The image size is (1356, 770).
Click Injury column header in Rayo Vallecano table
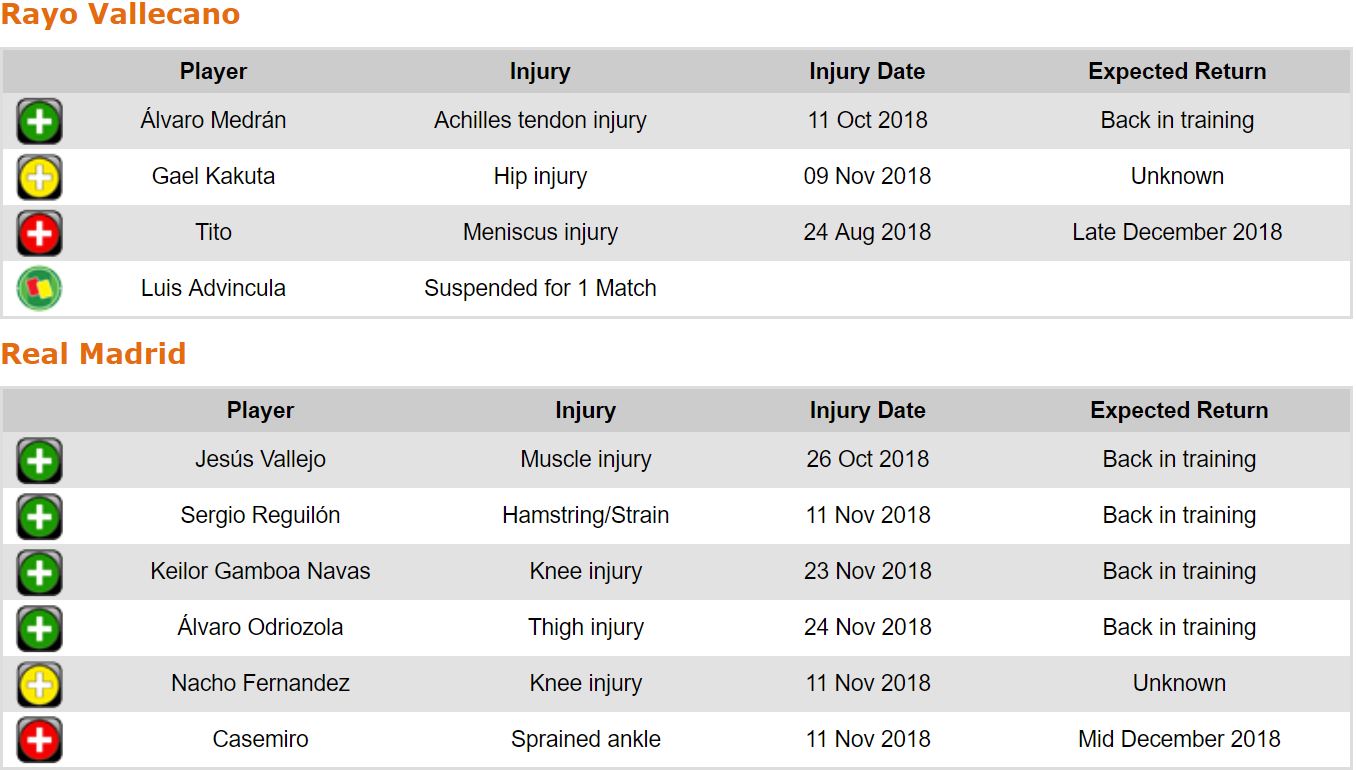[540, 72]
